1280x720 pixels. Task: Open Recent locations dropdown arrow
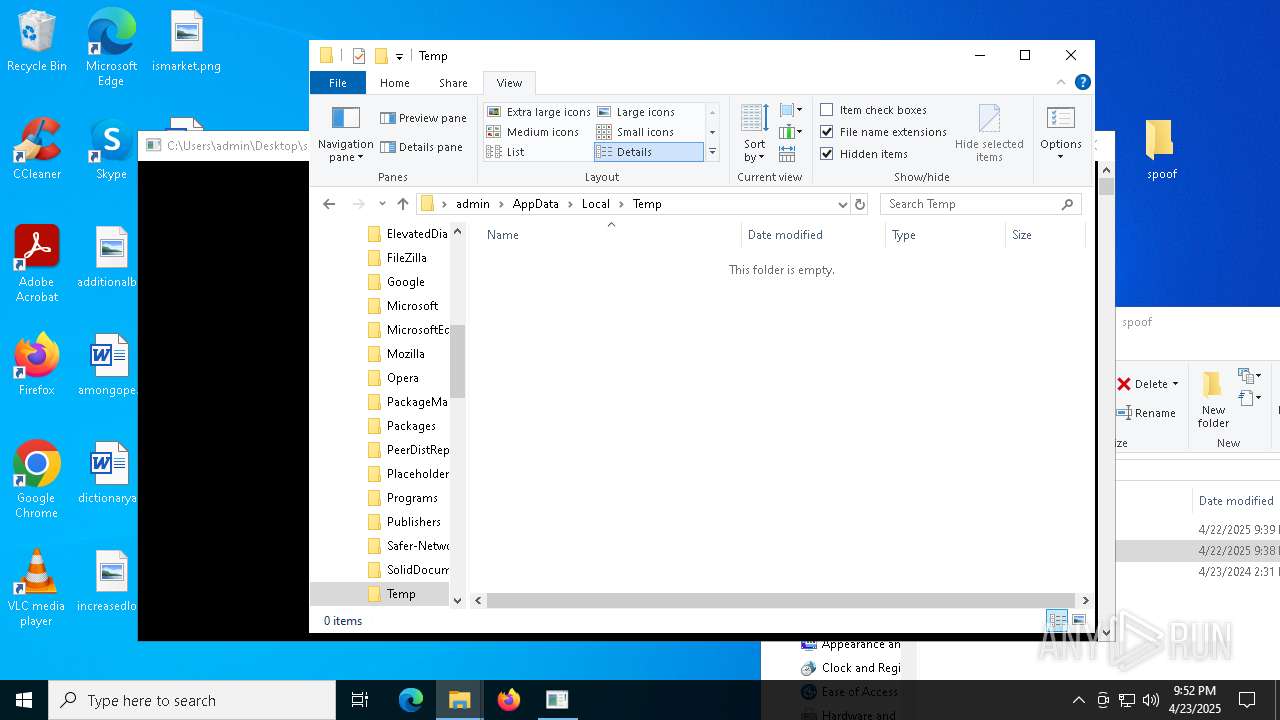(382, 204)
